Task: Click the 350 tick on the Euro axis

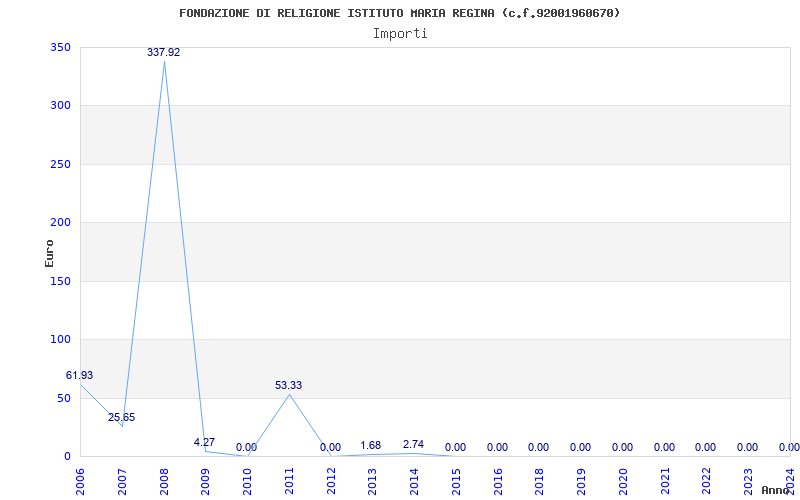Action: [x=60, y=47]
